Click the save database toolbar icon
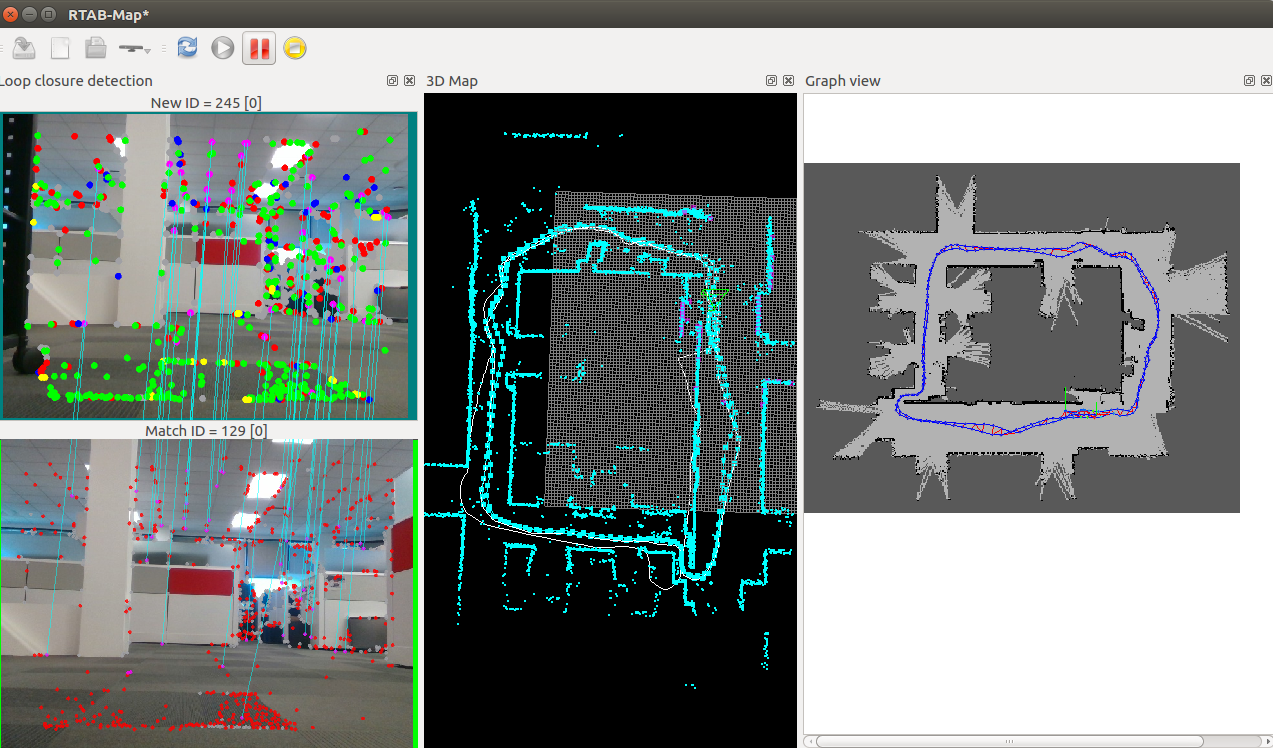1273x748 pixels. click(24, 48)
